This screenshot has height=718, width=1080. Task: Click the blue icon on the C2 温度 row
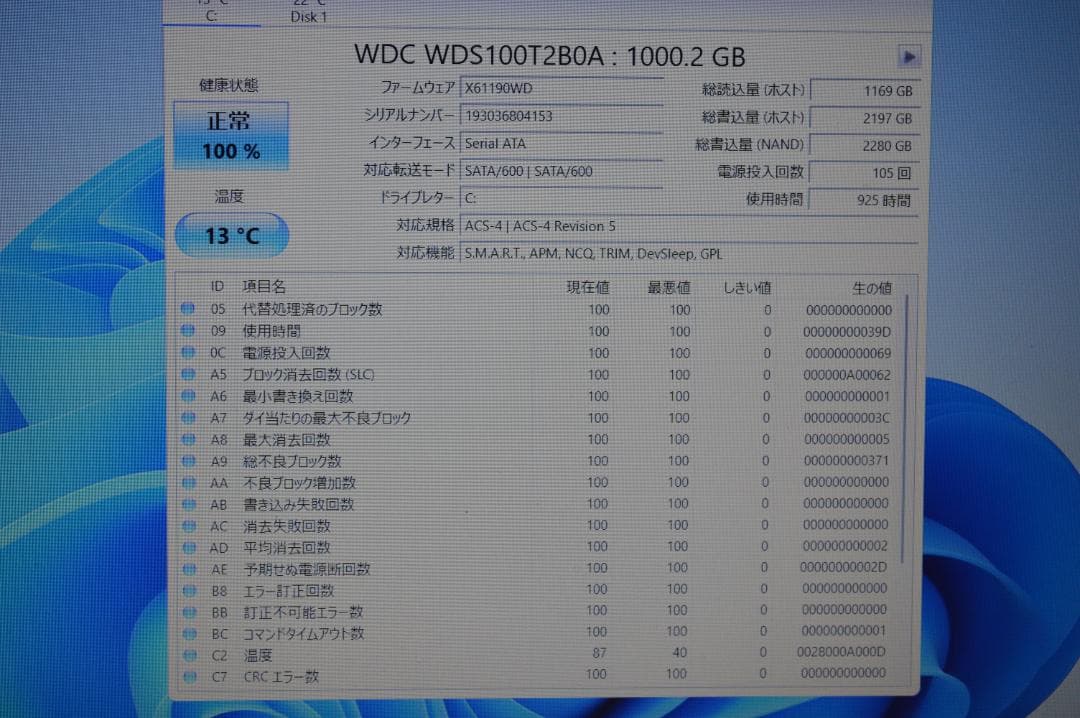(188, 654)
